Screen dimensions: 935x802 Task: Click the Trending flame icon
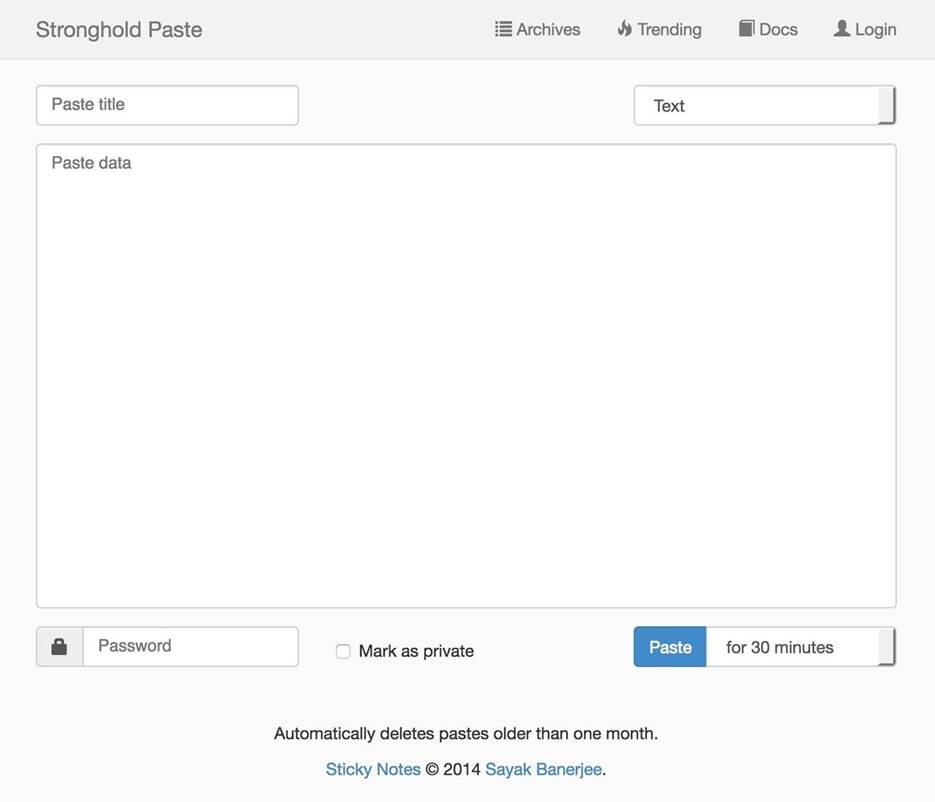tap(625, 29)
